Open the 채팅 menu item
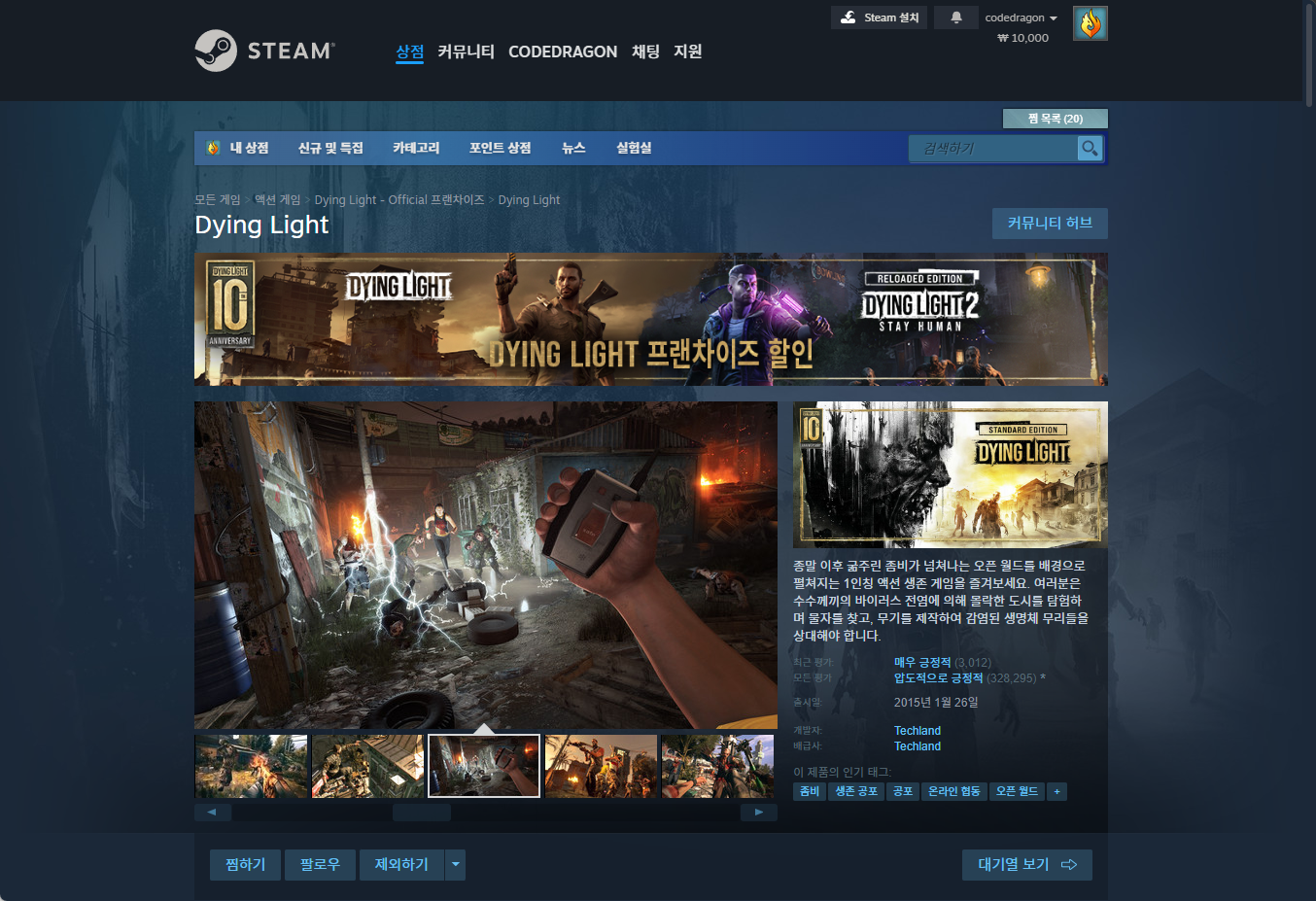Image resolution: width=1316 pixels, height=901 pixels. pos(645,52)
